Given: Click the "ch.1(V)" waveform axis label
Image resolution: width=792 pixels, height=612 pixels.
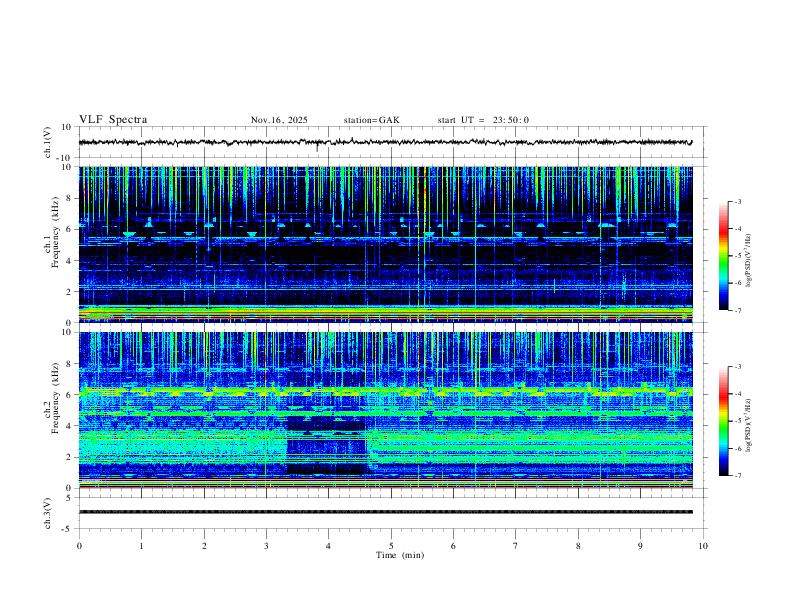Looking at the screenshot, I should coord(48,142).
